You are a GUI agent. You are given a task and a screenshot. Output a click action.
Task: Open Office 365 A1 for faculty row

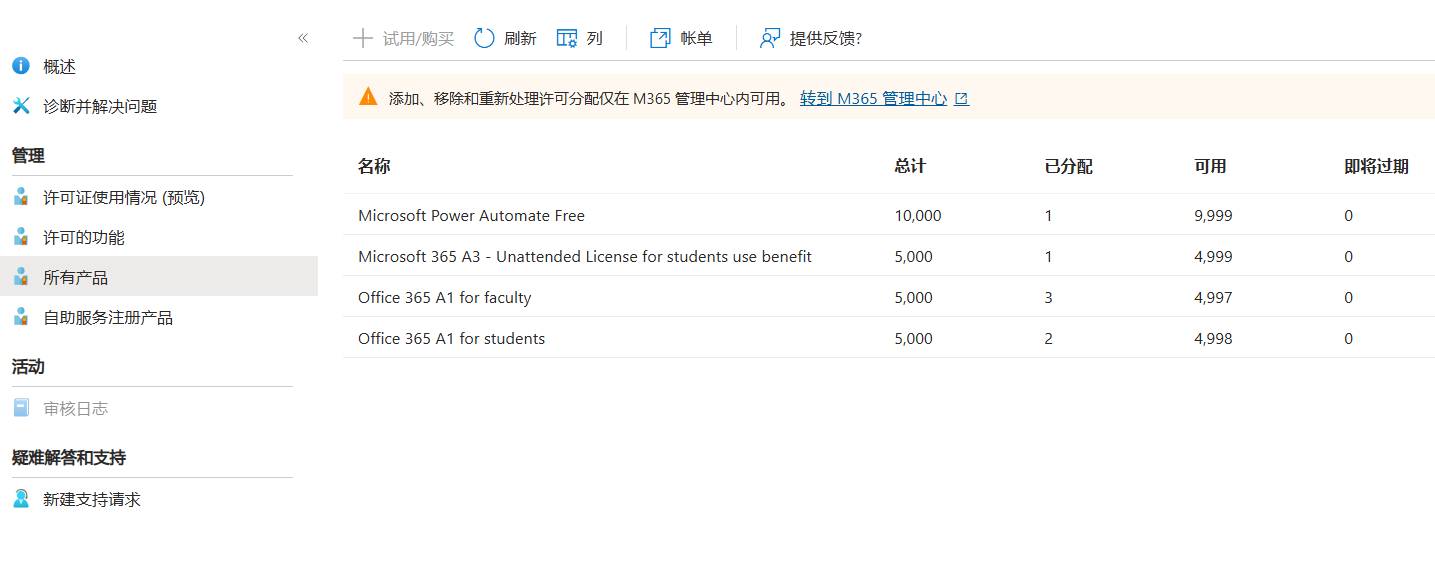tap(889, 297)
